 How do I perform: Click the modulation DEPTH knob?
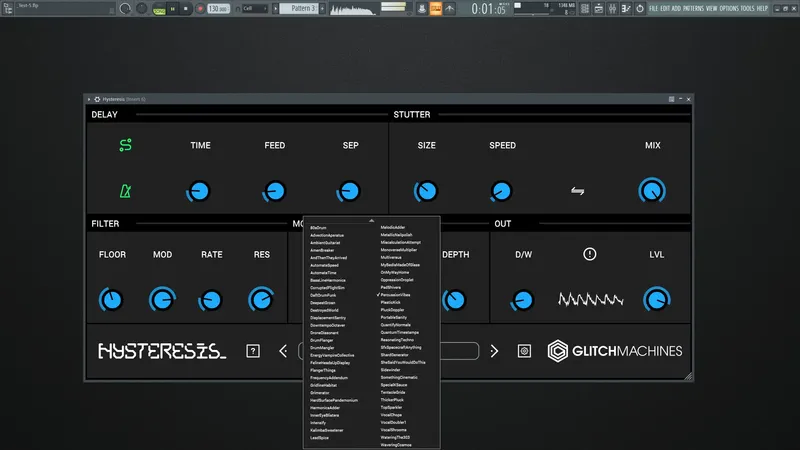(x=454, y=300)
